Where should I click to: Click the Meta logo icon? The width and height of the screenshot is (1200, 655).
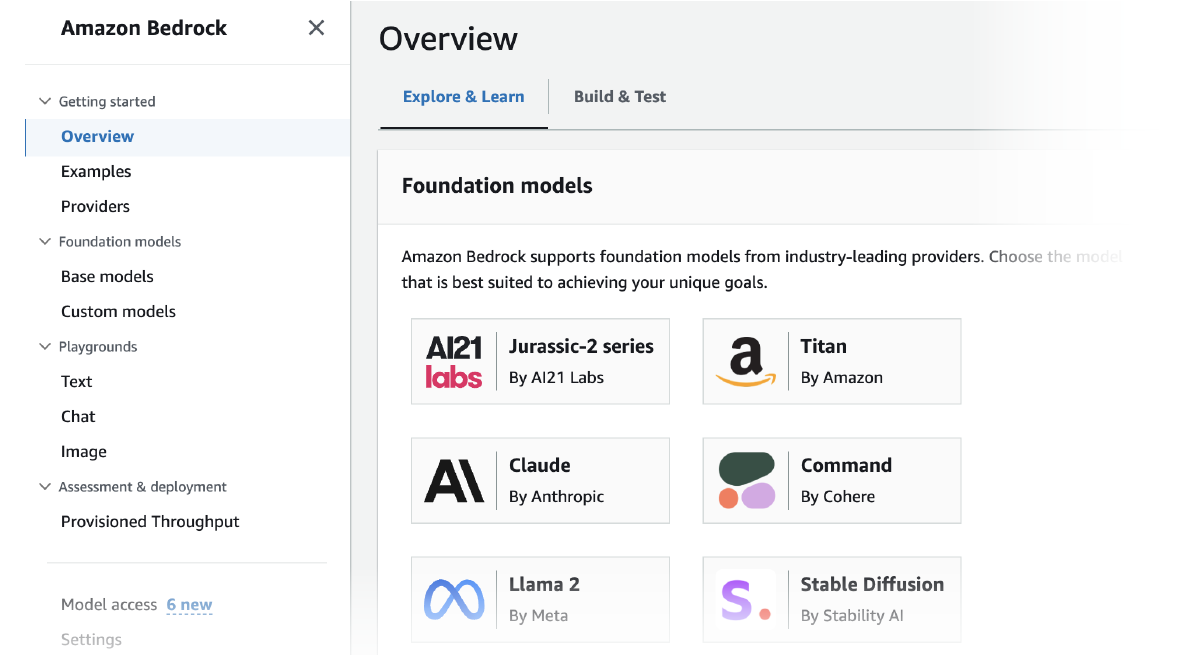454,600
